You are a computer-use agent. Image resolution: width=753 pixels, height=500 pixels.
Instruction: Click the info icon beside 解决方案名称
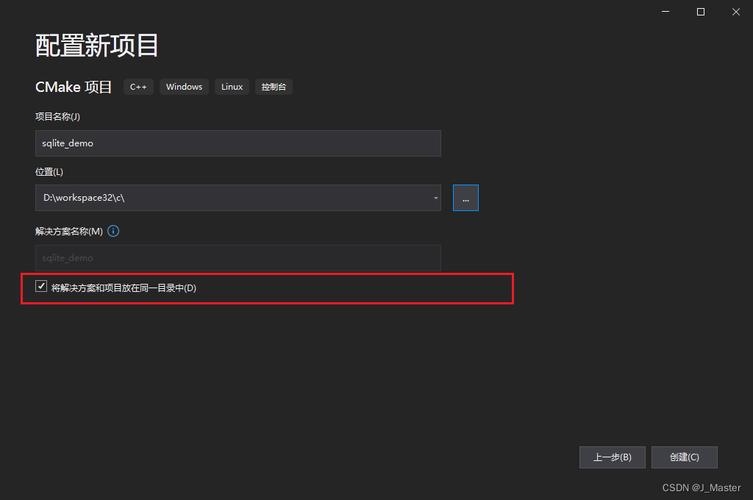(x=113, y=231)
